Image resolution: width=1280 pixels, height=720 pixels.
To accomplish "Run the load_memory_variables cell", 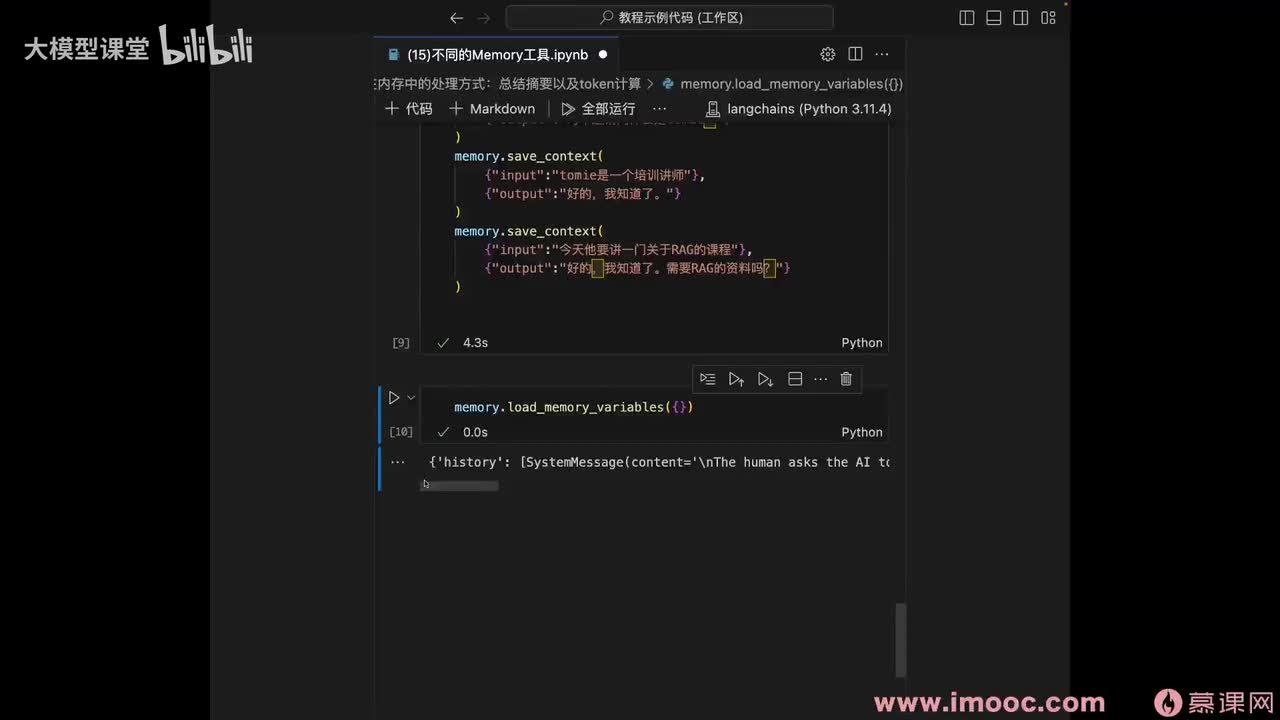I will (x=393, y=398).
